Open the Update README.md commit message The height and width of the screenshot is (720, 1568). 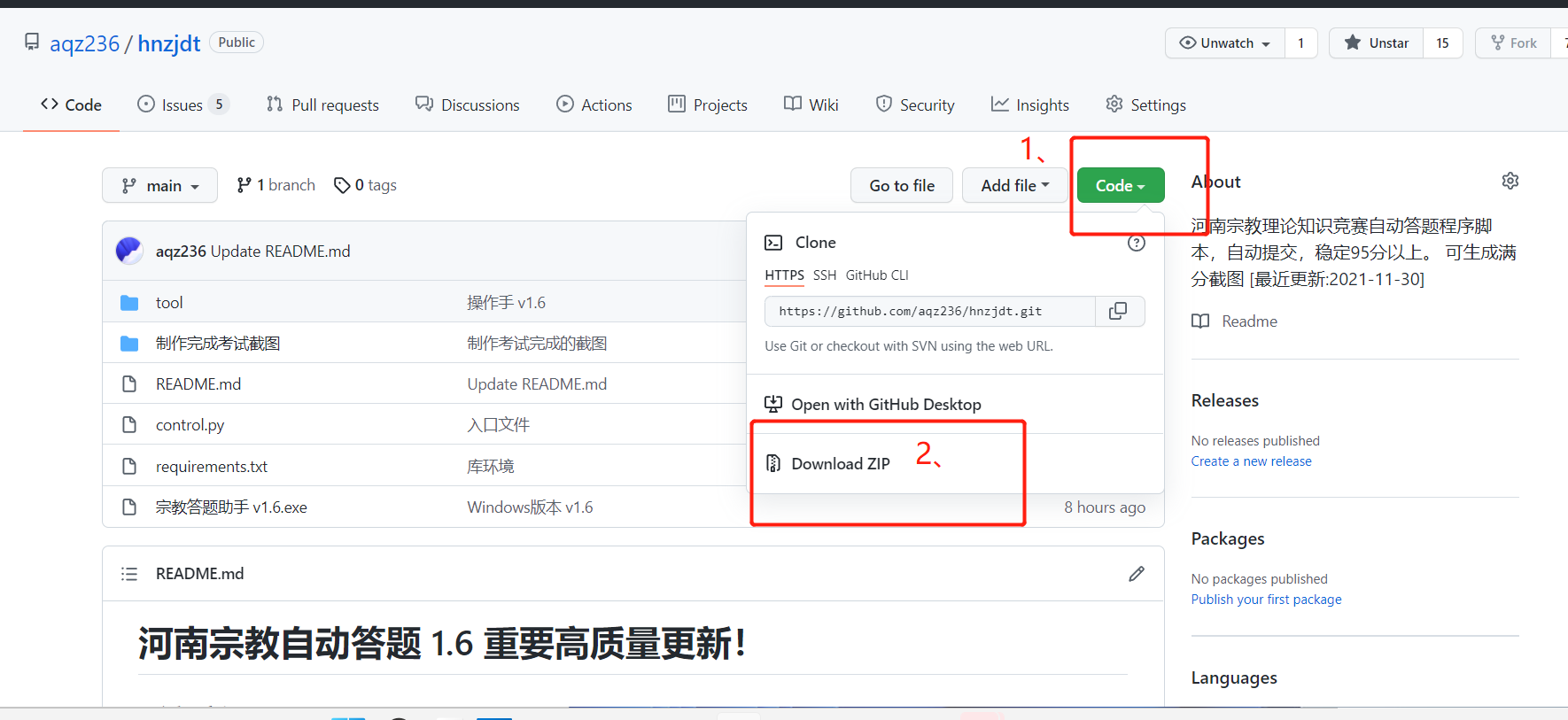pos(280,252)
